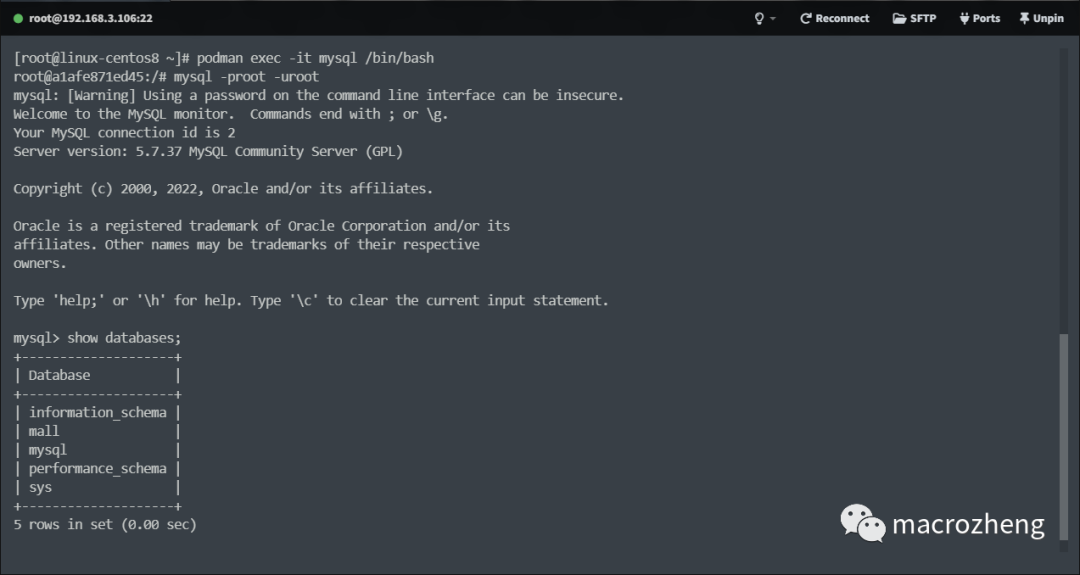Click the green connection status dot

coord(17,18)
